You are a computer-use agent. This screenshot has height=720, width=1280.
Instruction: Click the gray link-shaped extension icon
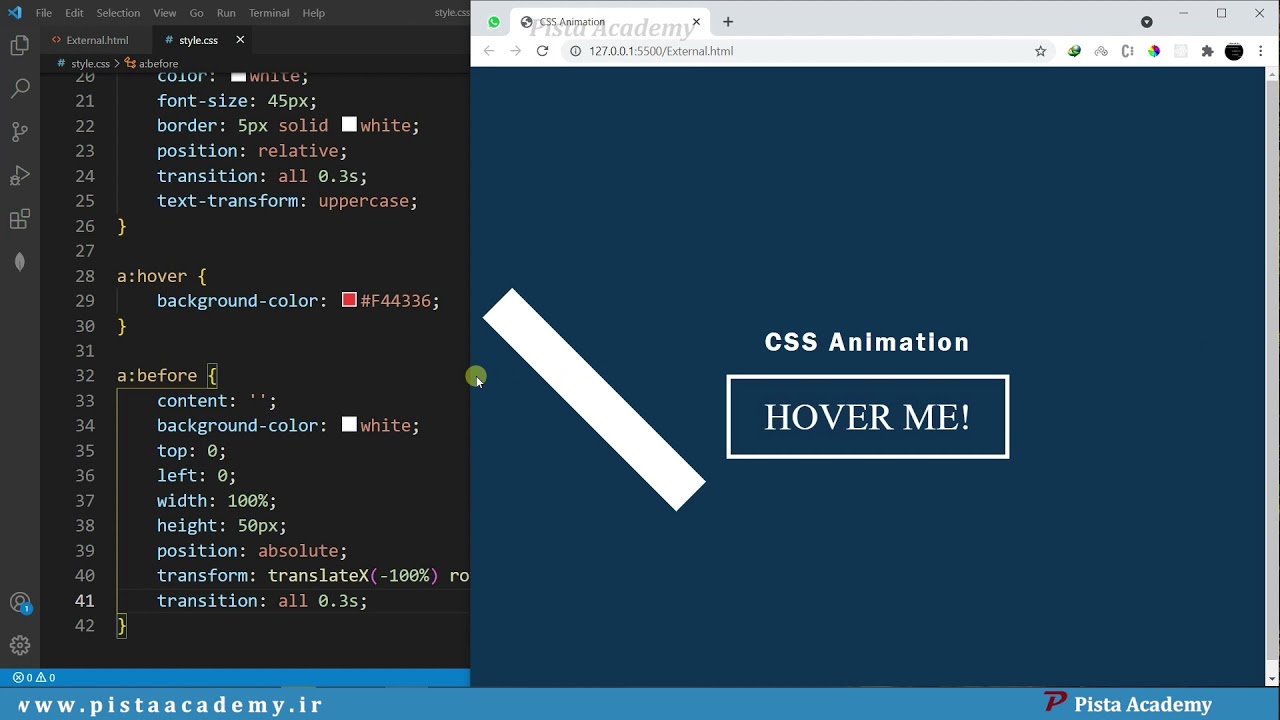(1101, 51)
